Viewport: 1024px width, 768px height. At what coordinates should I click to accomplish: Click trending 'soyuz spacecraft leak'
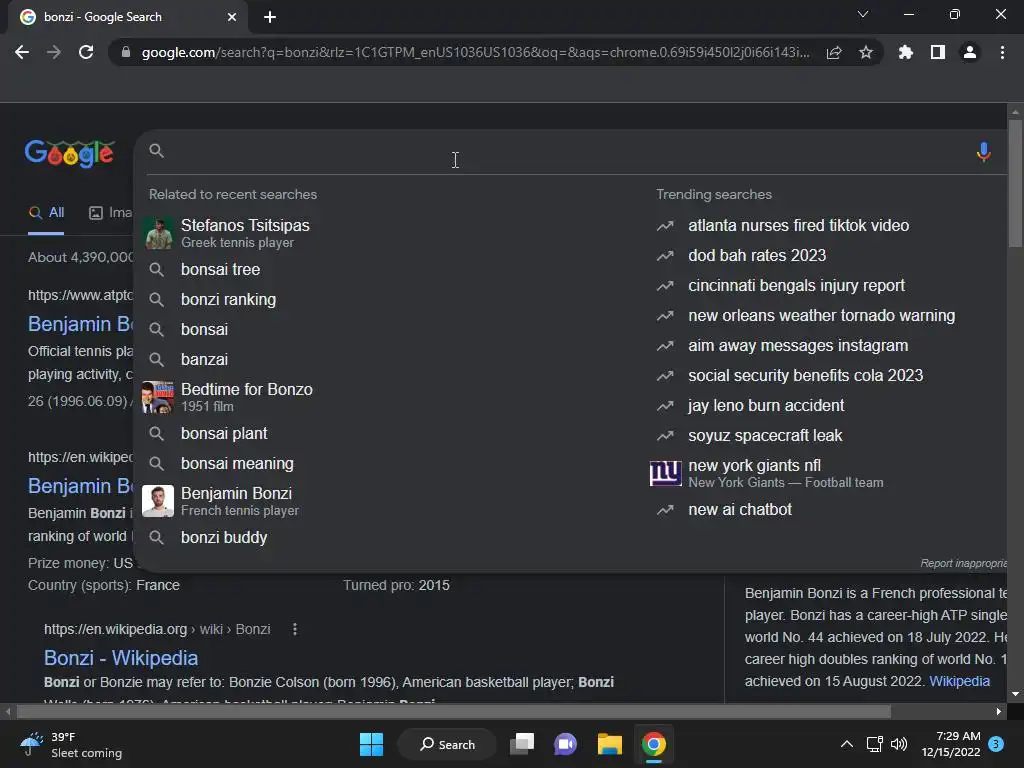click(765, 436)
